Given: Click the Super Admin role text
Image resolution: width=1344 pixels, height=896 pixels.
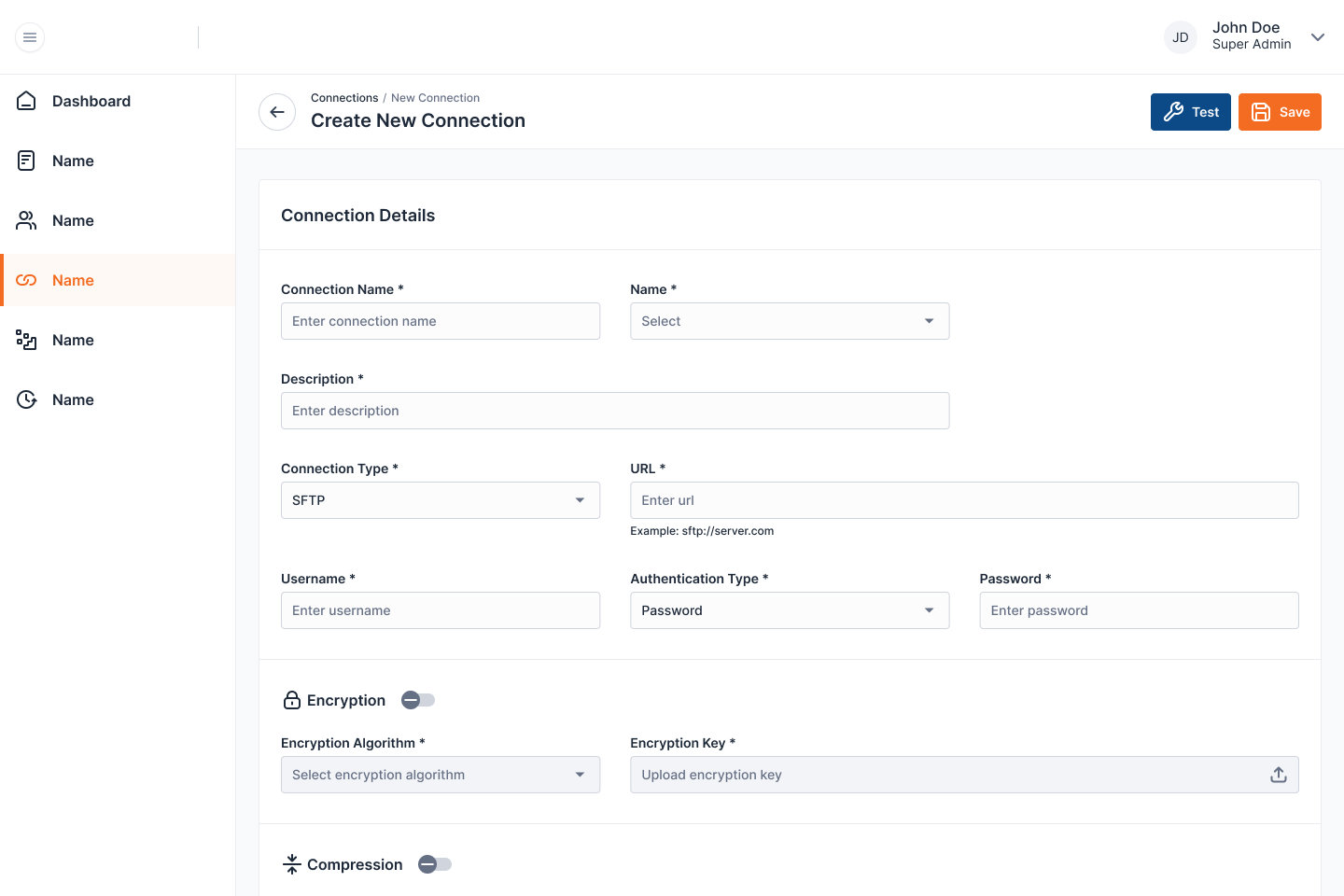Looking at the screenshot, I should tap(1252, 45).
